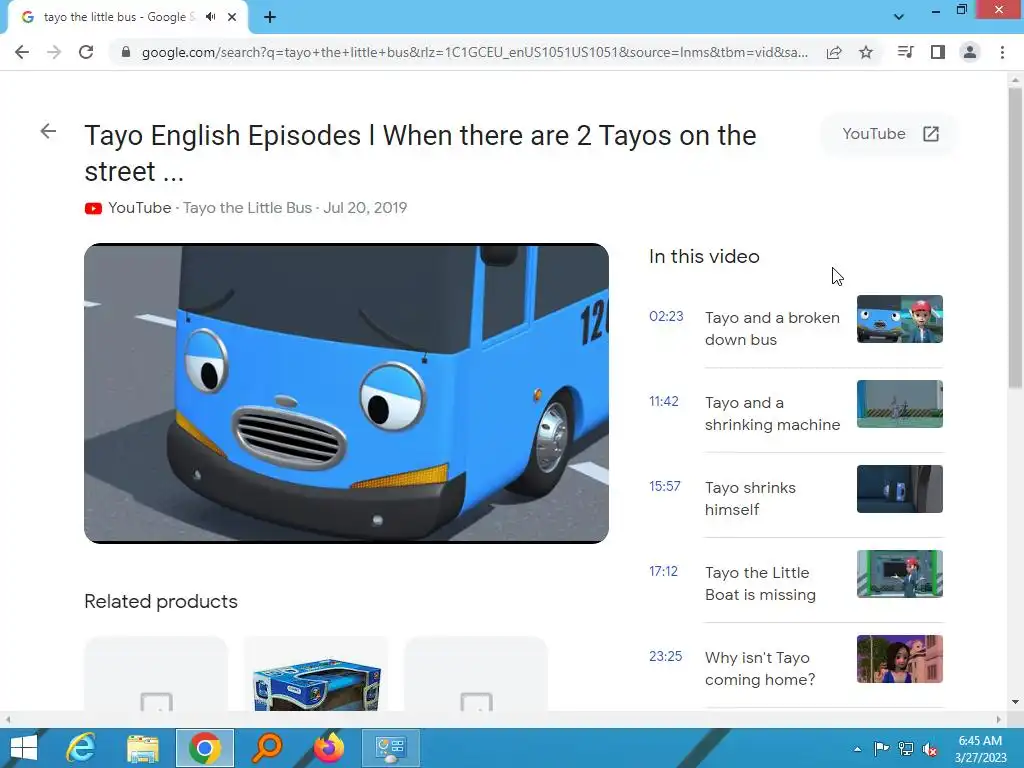Open the blue toy box related product
Viewport: 1024px width, 768px height.
tap(316, 673)
